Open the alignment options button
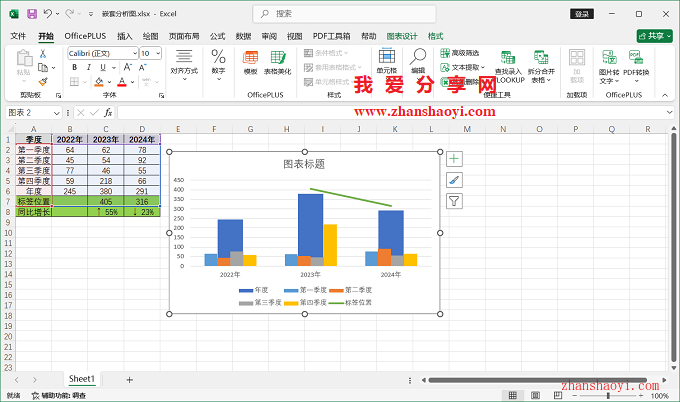This screenshot has width=680, height=402. pyautogui.click(x=184, y=65)
